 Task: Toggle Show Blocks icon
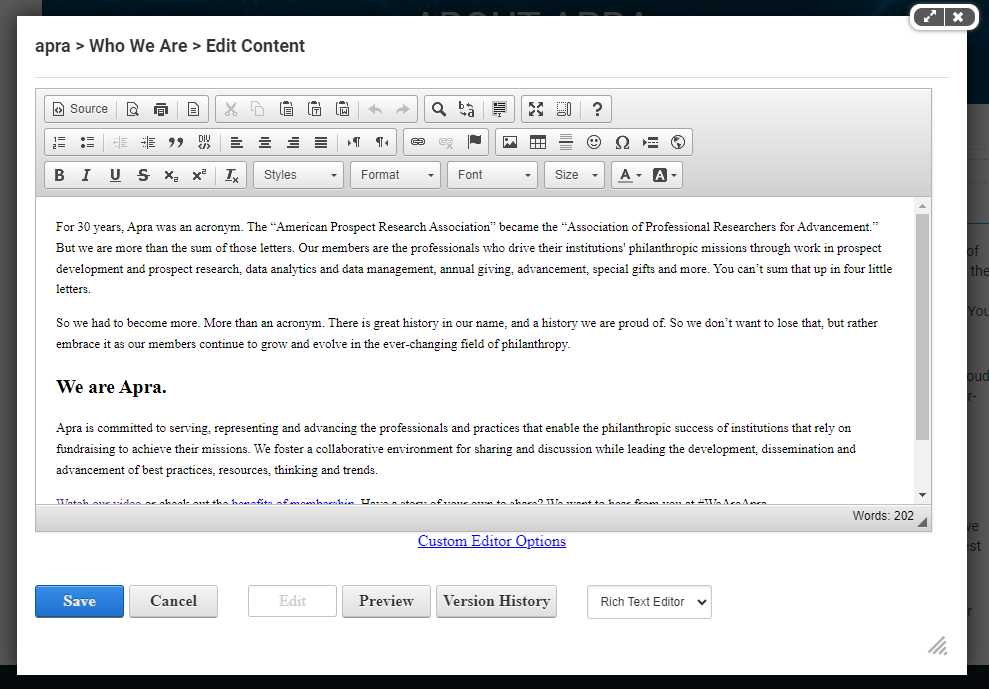click(x=564, y=109)
